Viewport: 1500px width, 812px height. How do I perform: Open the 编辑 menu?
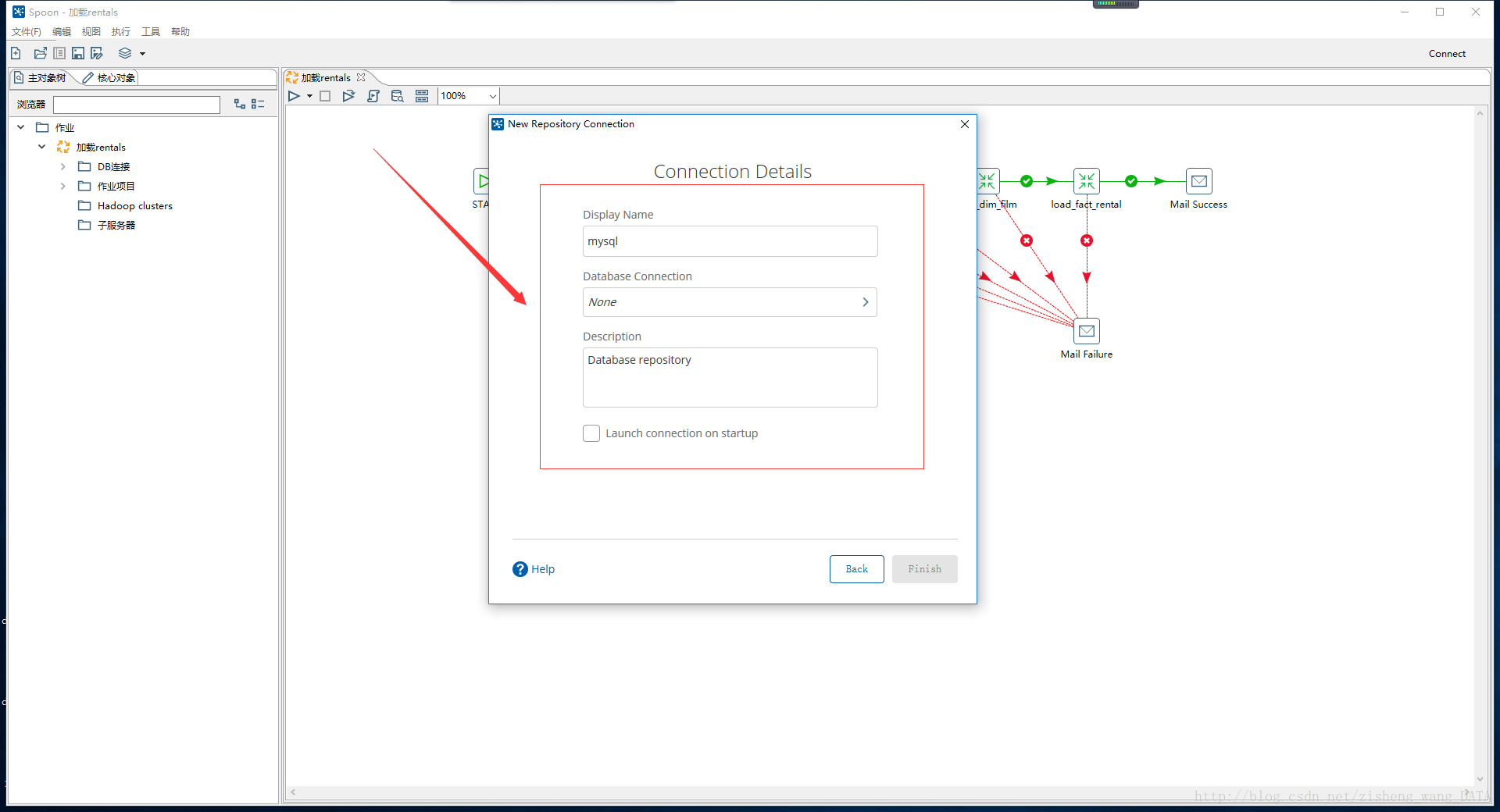coord(62,31)
